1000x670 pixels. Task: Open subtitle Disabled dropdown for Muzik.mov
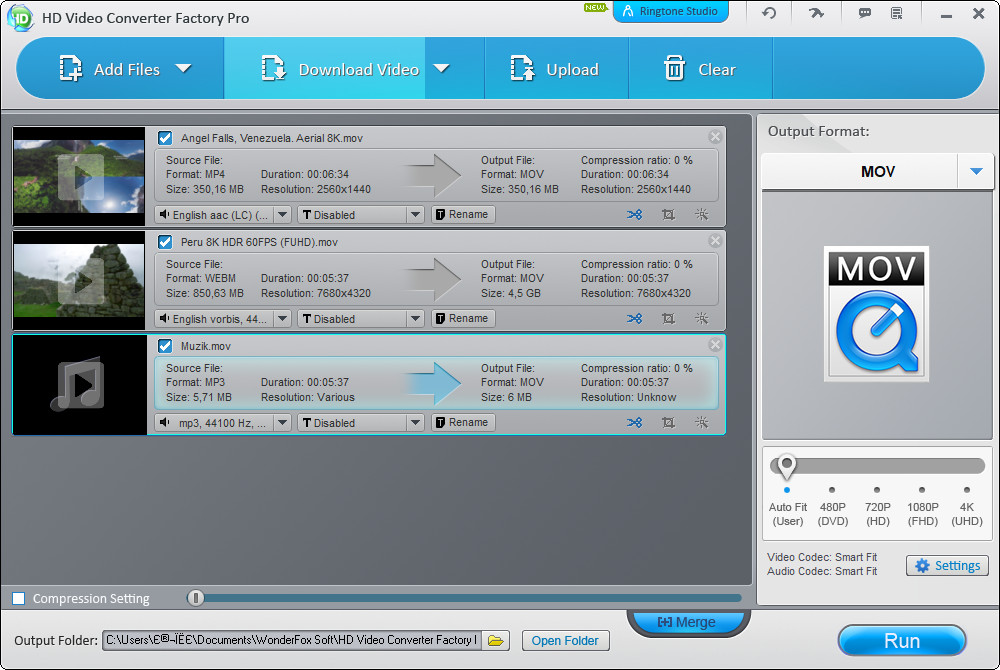pos(415,423)
